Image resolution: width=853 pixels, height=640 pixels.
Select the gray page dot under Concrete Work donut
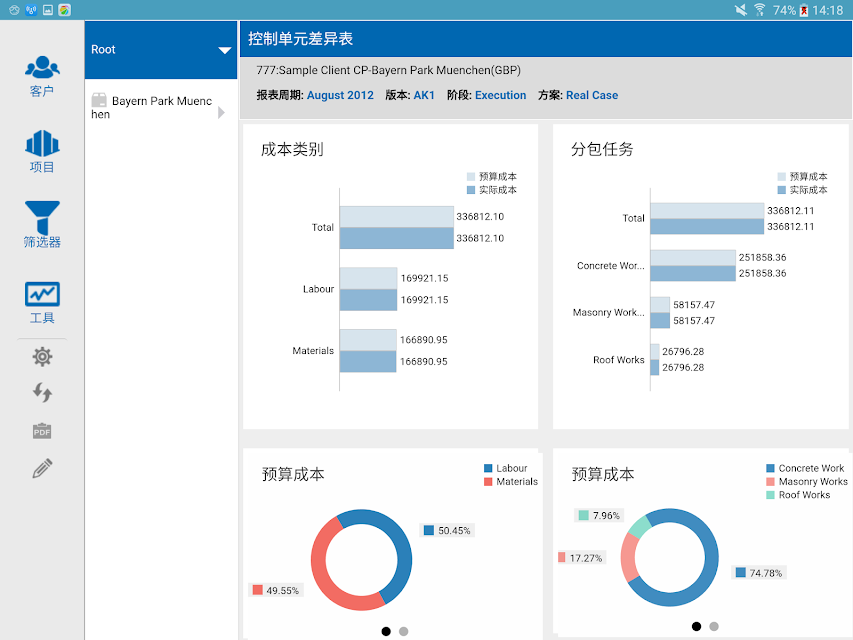tap(714, 626)
